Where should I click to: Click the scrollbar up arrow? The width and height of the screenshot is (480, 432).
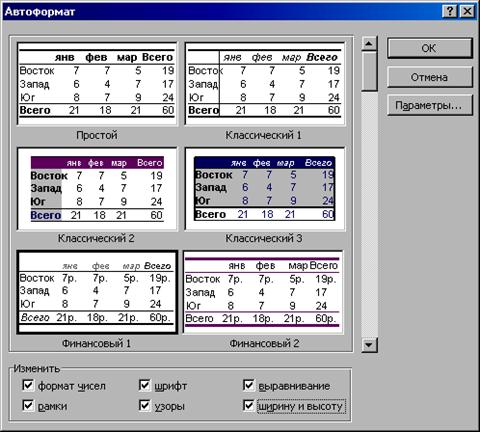coord(369,44)
